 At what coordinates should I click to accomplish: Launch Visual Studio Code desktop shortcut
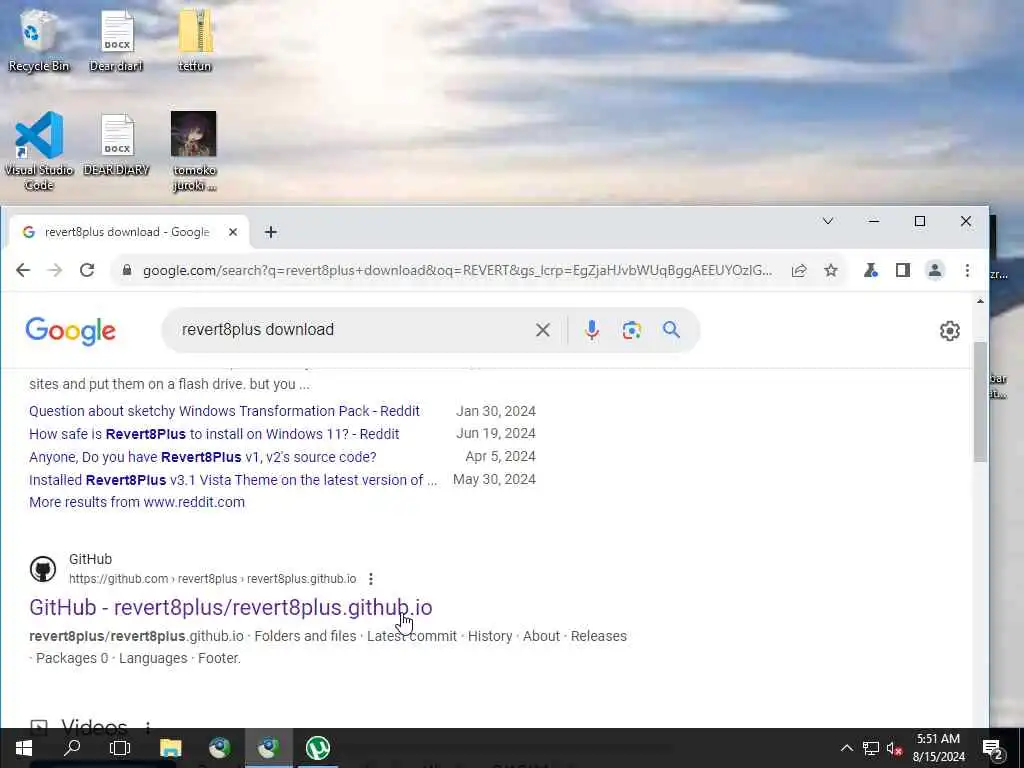click(x=39, y=152)
